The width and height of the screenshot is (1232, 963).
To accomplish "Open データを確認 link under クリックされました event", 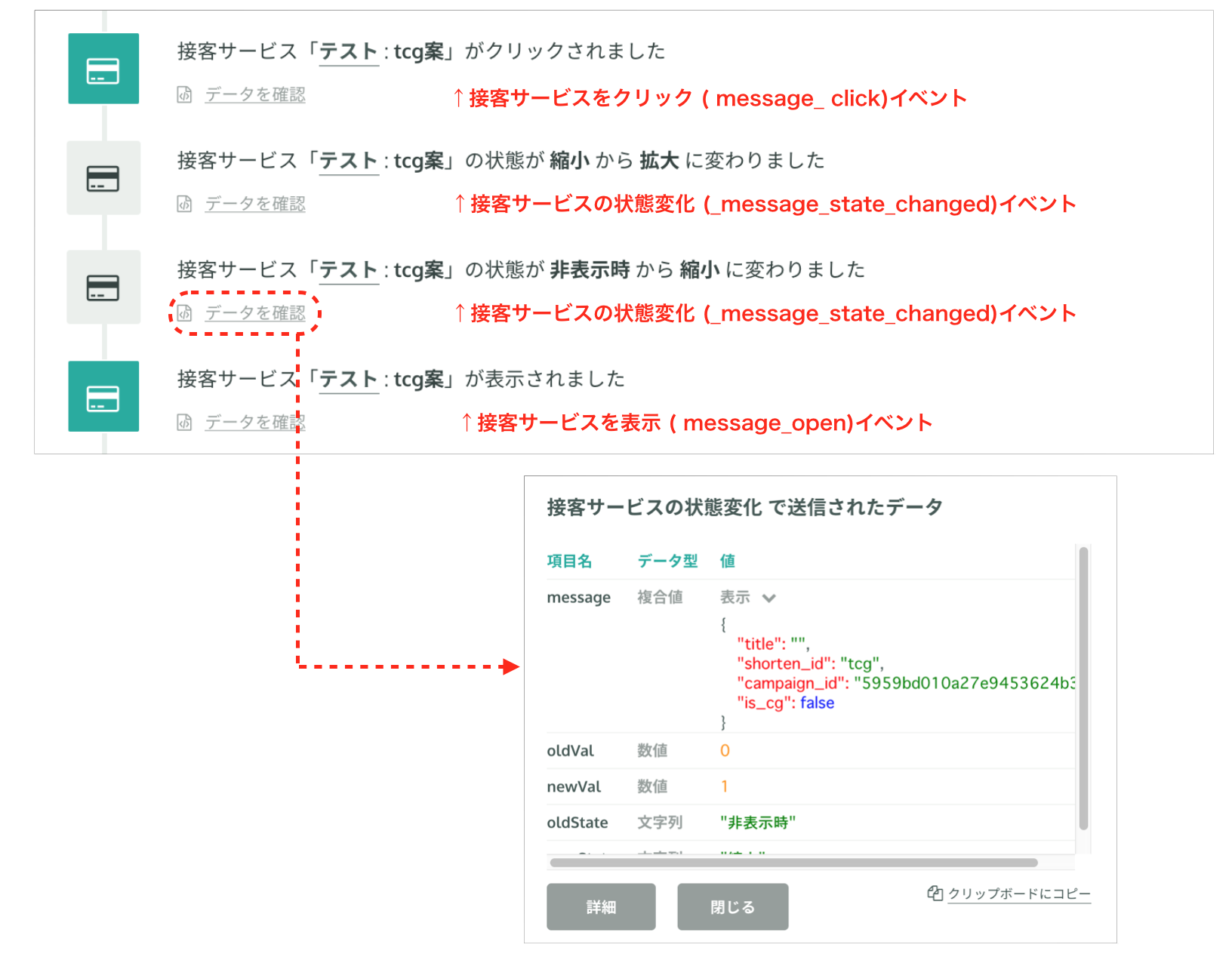I will click(x=255, y=94).
